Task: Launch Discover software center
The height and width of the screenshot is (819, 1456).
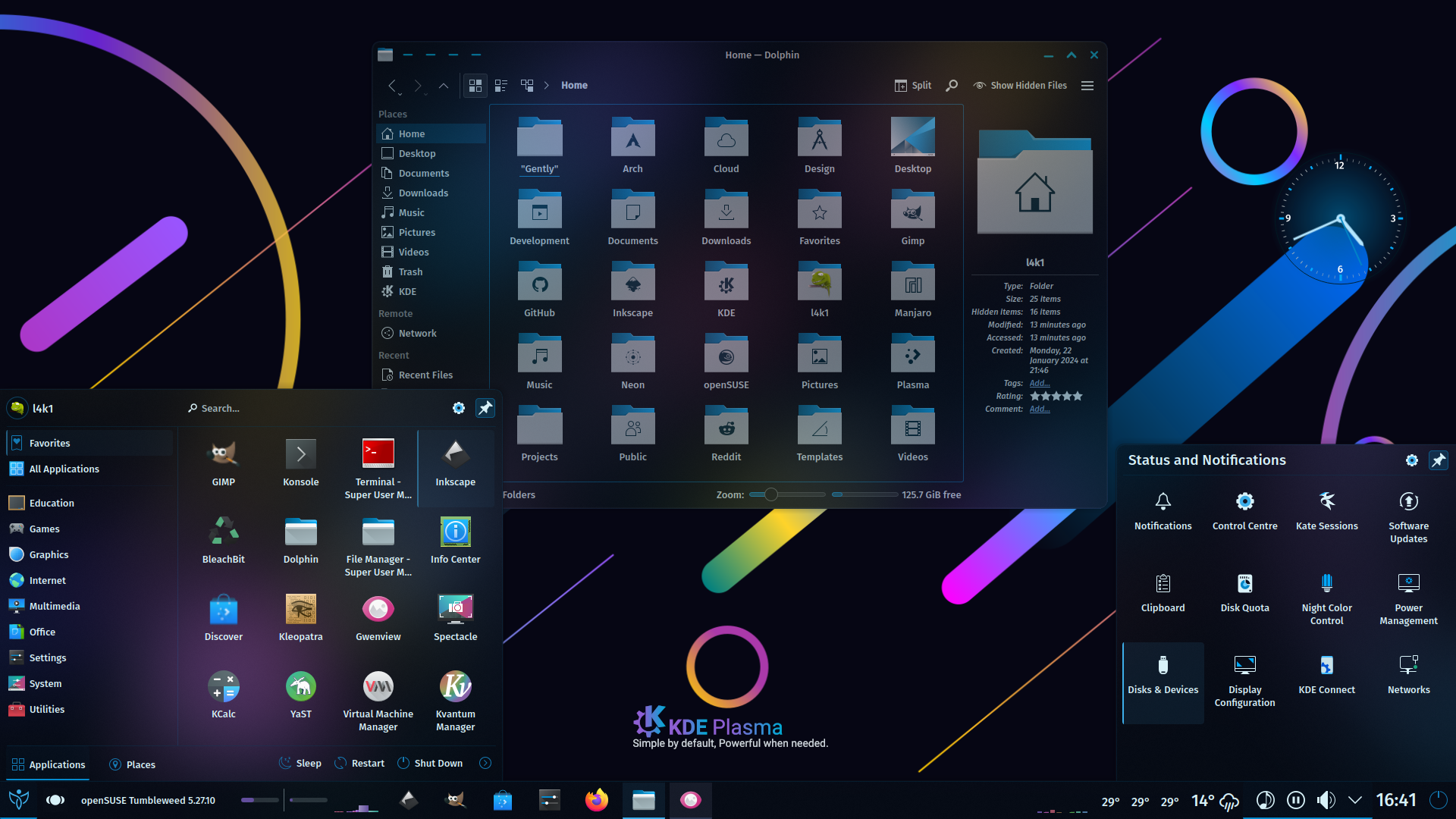Action: pyautogui.click(x=223, y=618)
